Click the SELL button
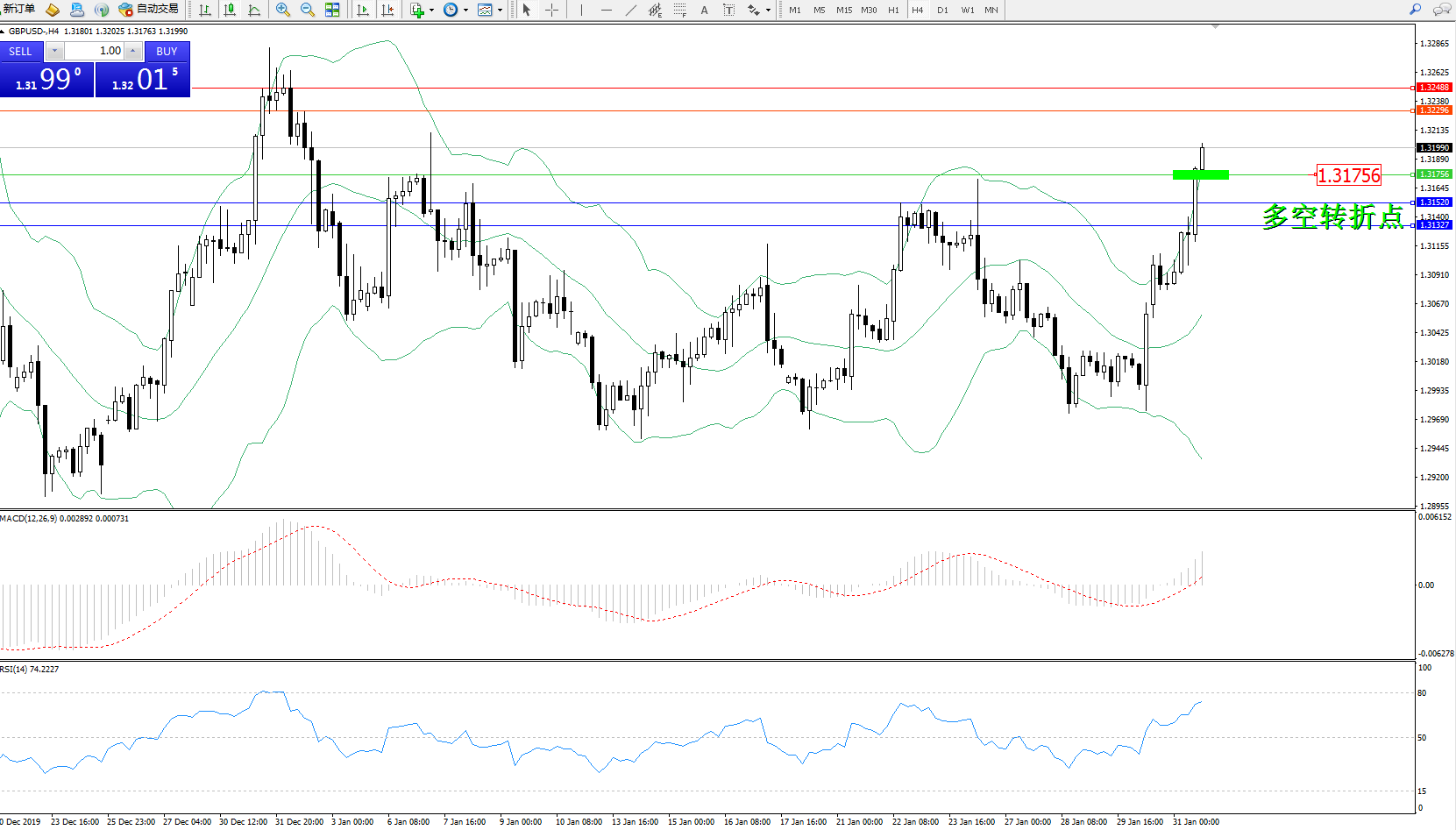1456x830 pixels. pos(21,52)
